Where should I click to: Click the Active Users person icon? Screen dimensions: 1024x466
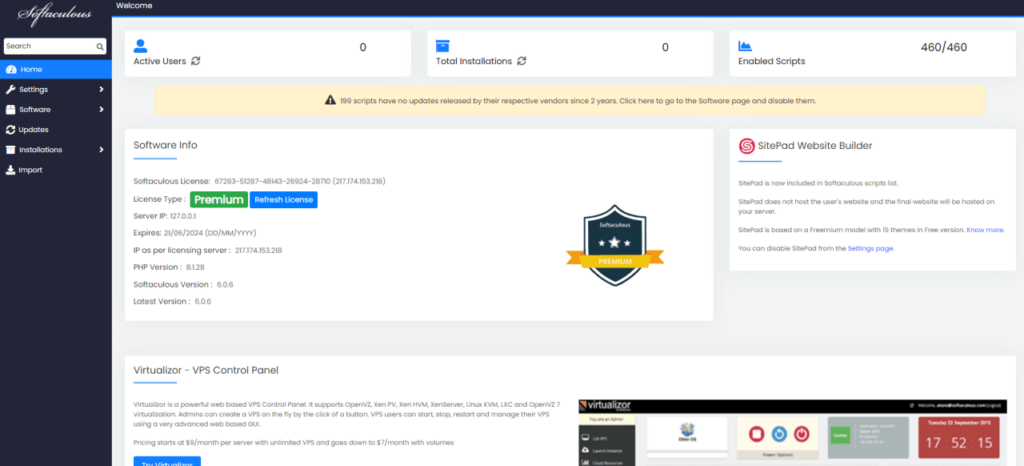tap(140, 46)
